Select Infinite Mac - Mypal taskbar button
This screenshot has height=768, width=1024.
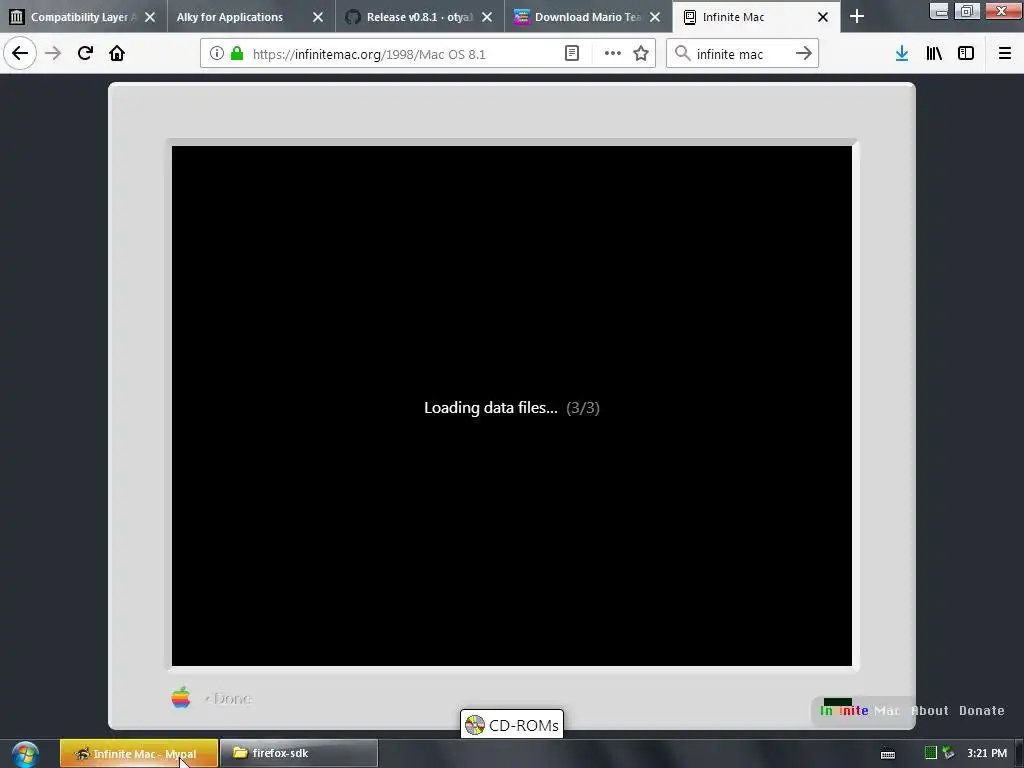click(139, 754)
